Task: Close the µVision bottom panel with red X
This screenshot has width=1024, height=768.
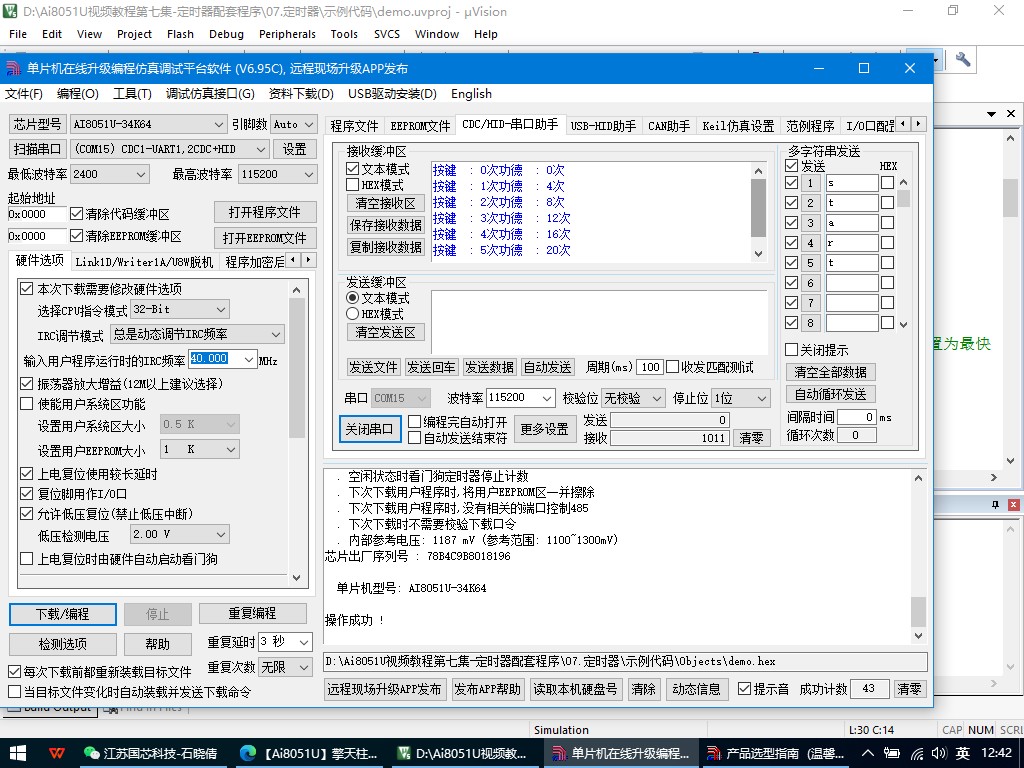Action: [x=1013, y=505]
